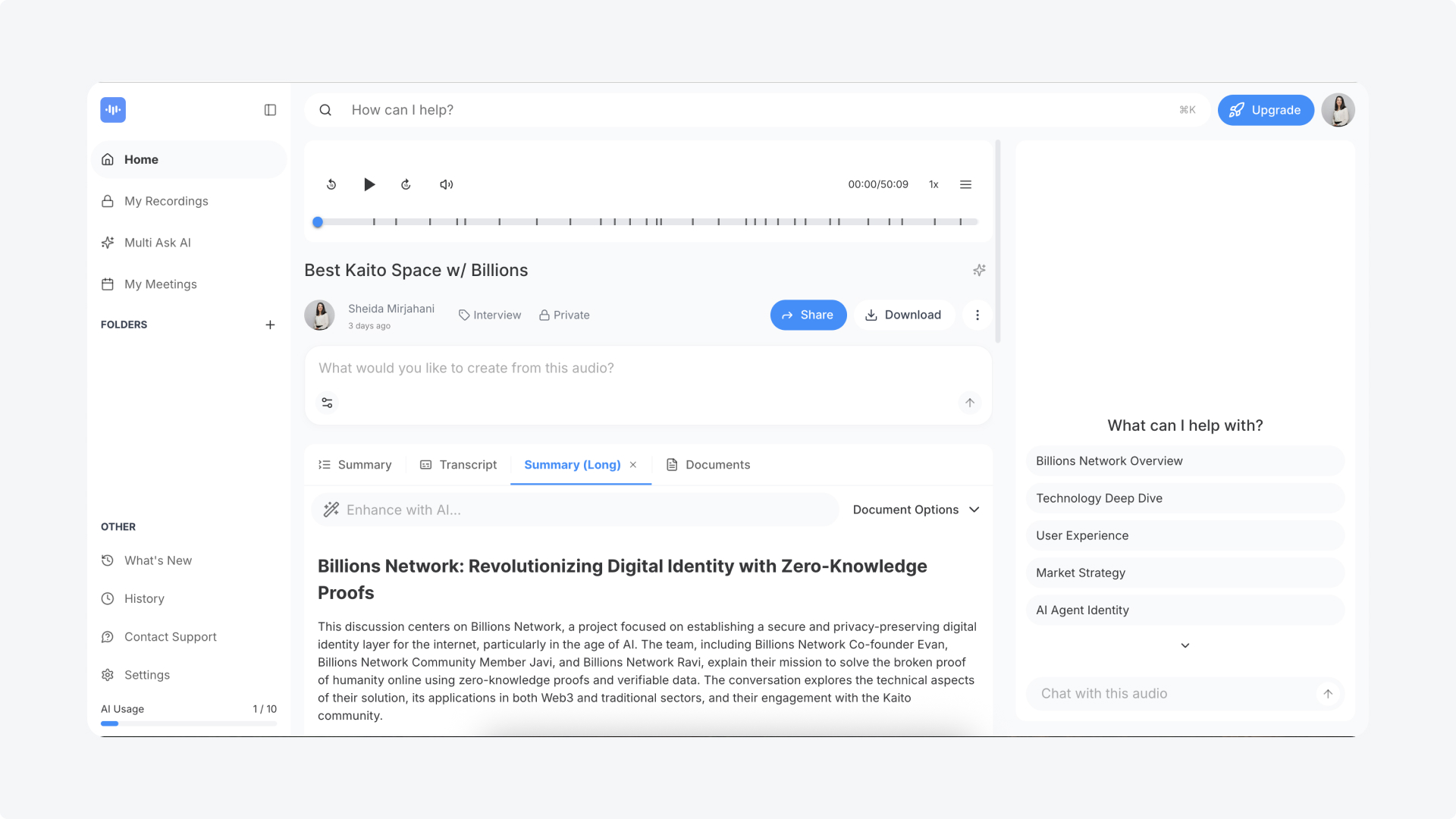Collapse the sidebar panel toggle
This screenshot has height=819, width=1456.
click(270, 110)
